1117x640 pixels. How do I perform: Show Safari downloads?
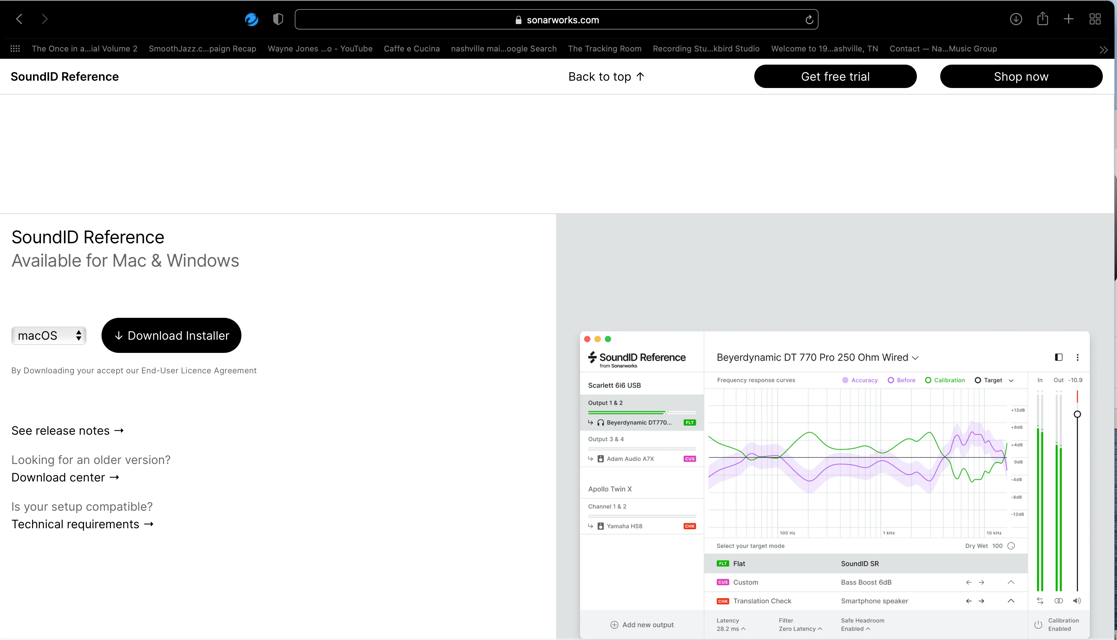click(1016, 19)
